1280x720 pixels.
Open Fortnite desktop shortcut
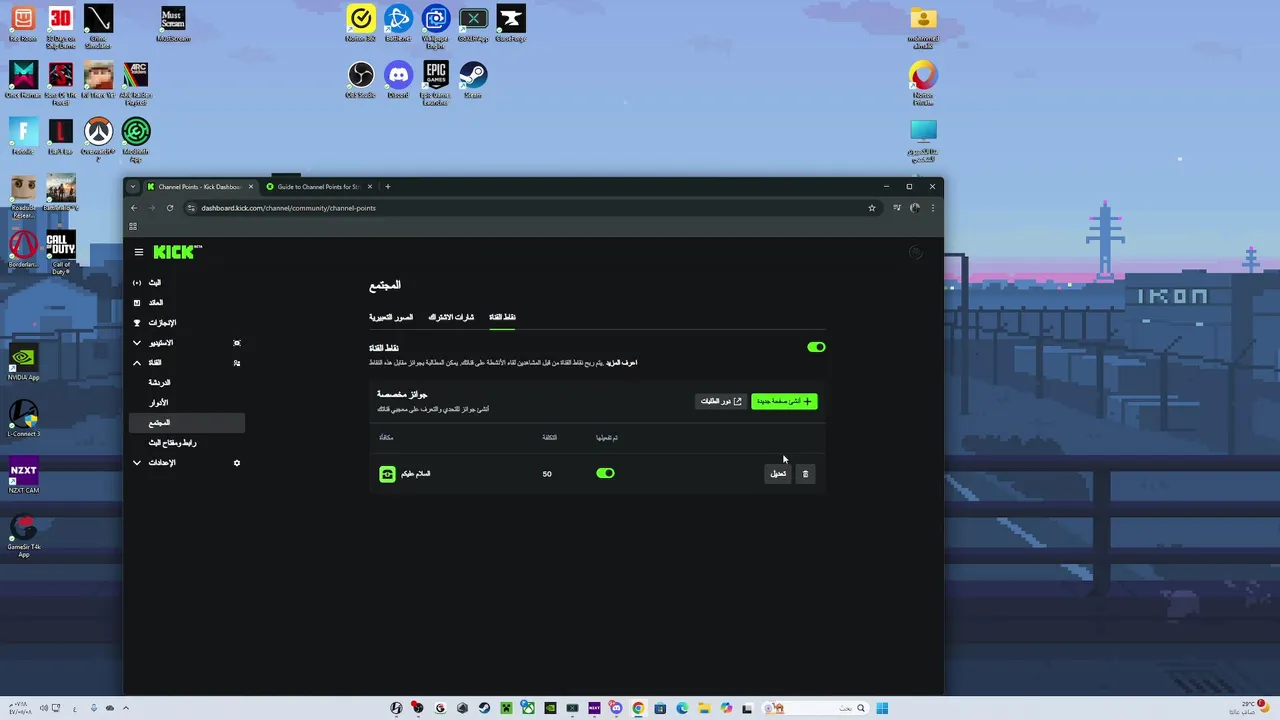click(23, 136)
